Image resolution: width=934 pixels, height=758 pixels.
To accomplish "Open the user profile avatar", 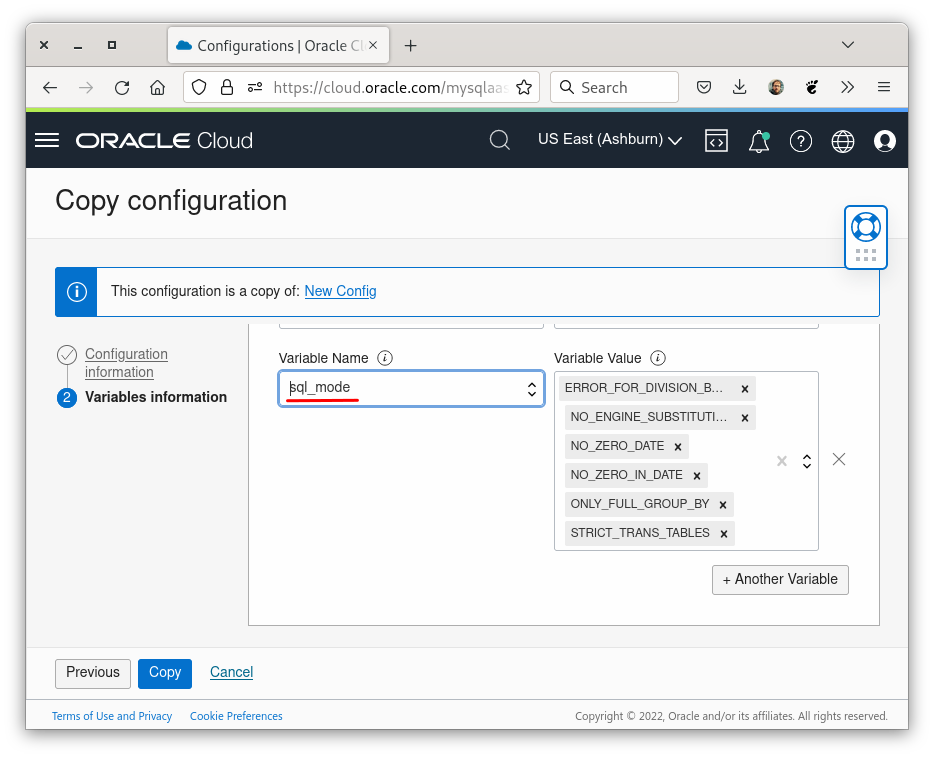I will pyautogui.click(x=884, y=141).
